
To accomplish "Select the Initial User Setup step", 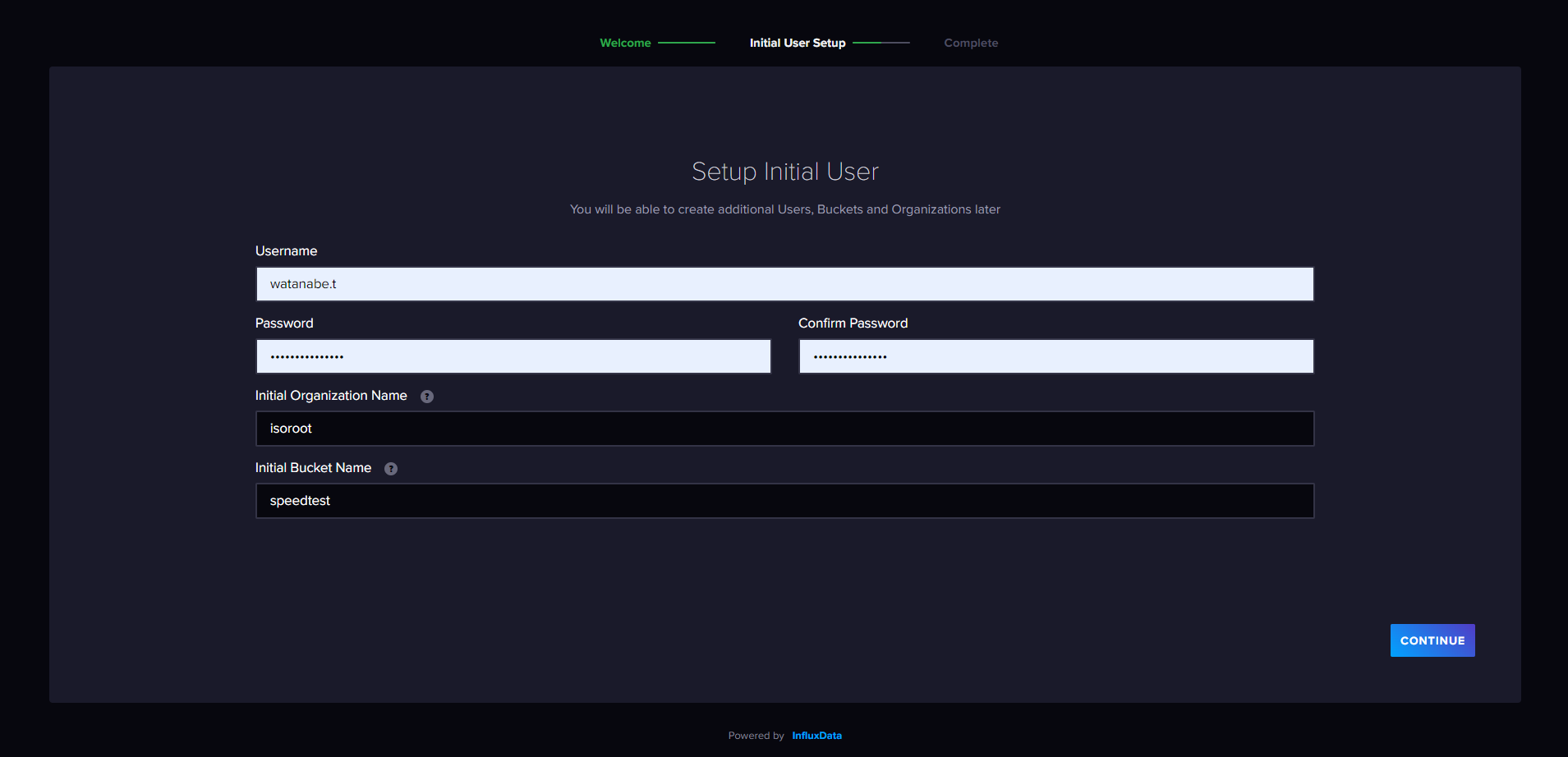I will [x=797, y=43].
